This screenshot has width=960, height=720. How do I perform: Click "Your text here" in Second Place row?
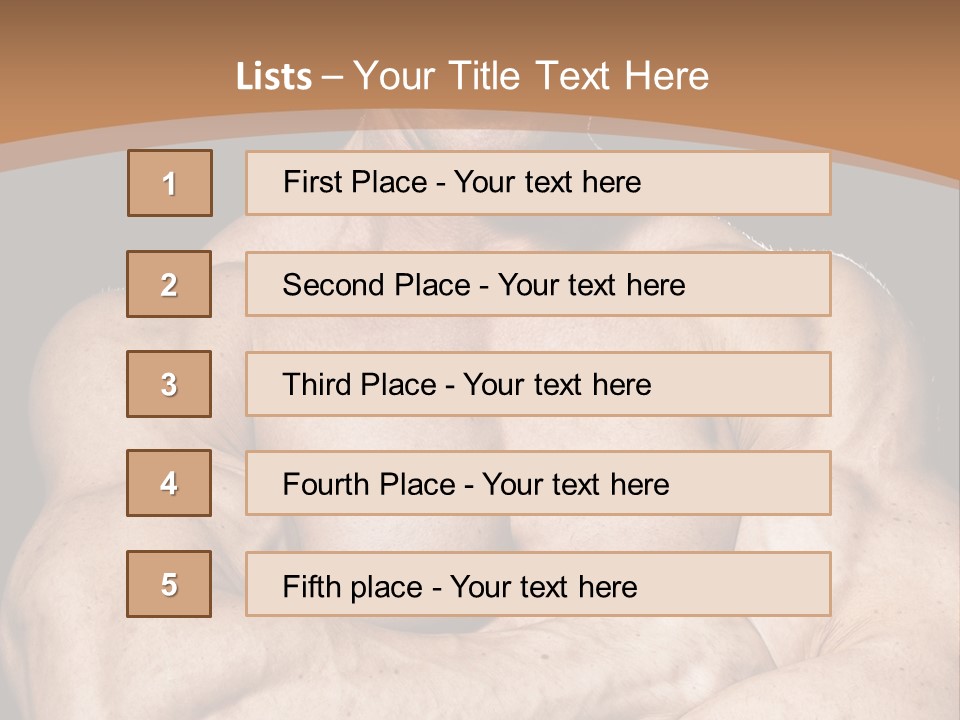coord(591,285)
